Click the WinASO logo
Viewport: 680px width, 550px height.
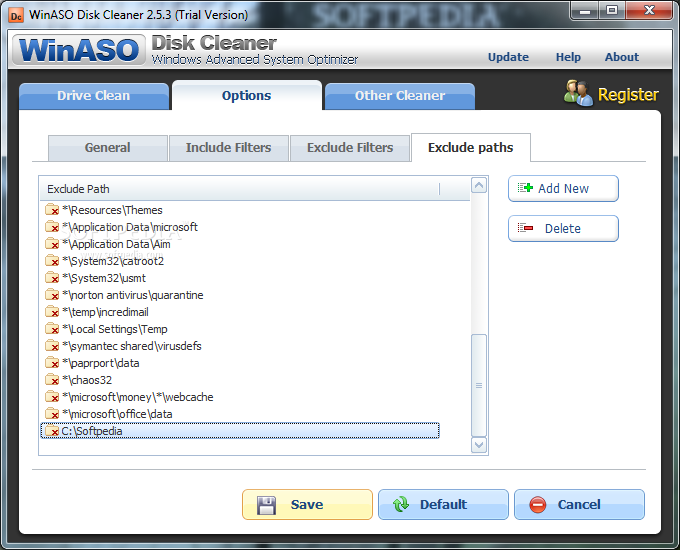(79, 50)
